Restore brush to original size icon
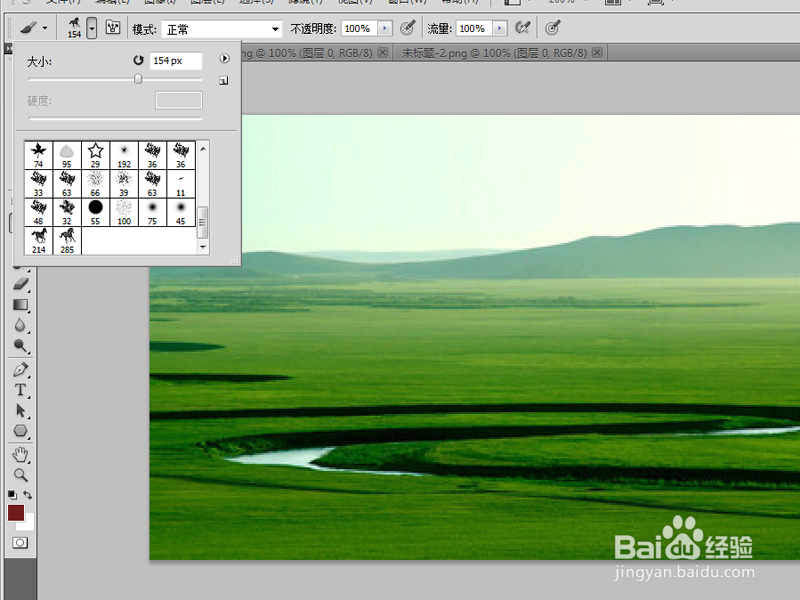The height and width of the screenshot is (600, 800). 138,60
